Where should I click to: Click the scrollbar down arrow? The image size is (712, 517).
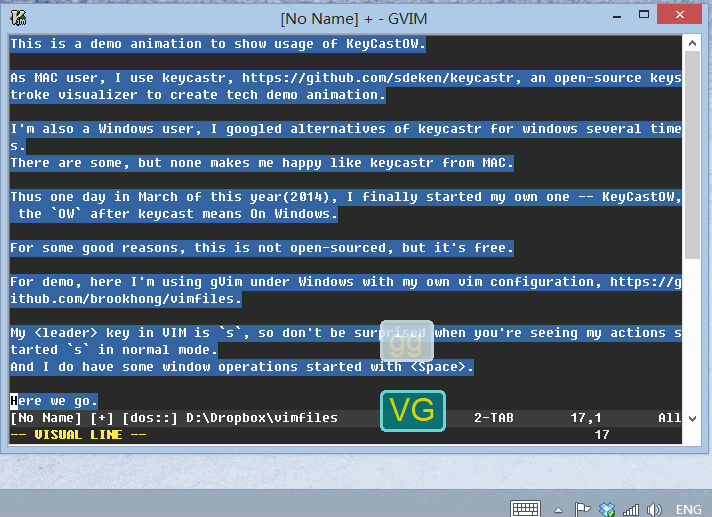[692, 419]
